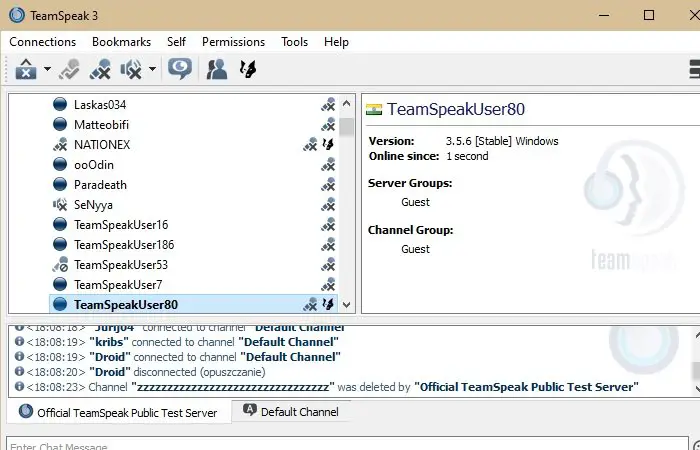Click the grayed-out away status toolbar icon

pyautogui.click(x=69, y=69)
